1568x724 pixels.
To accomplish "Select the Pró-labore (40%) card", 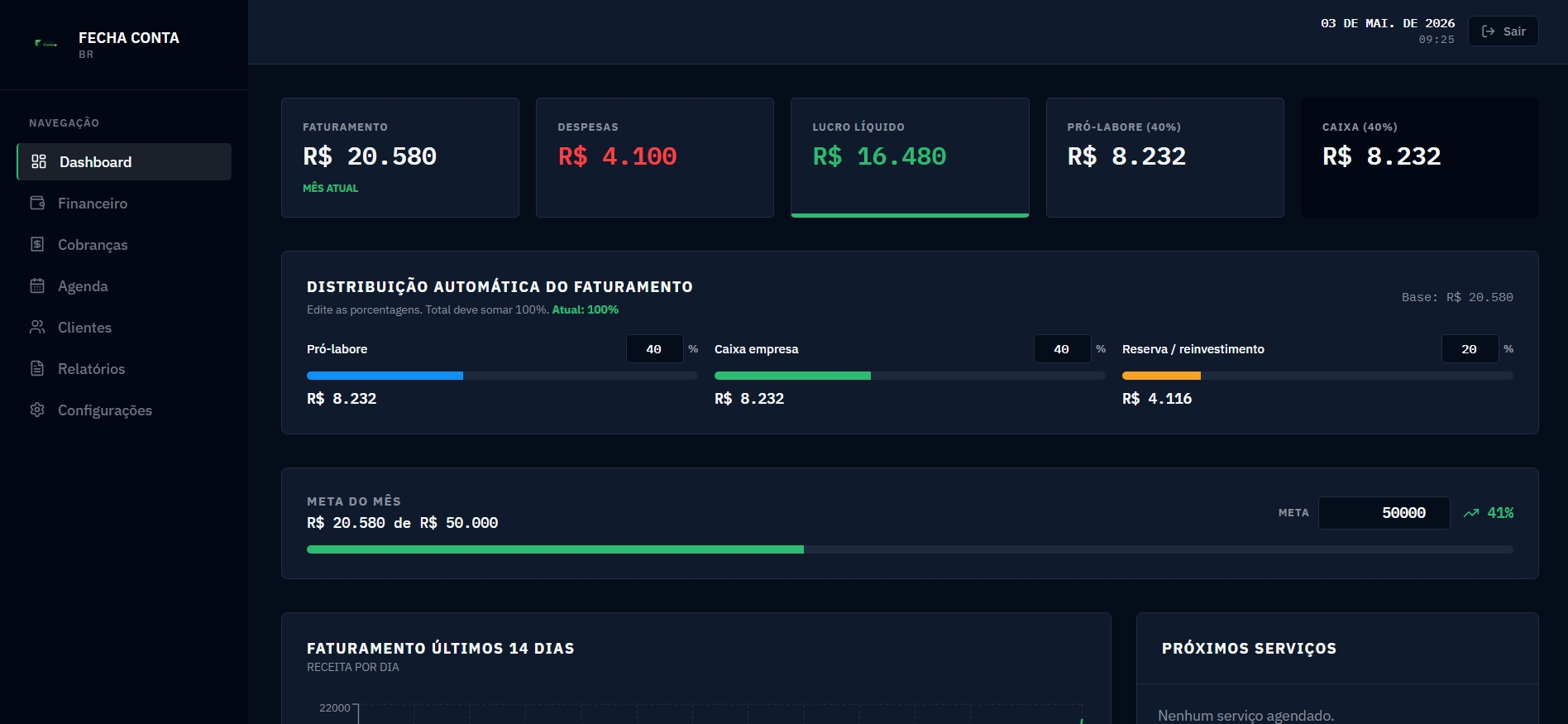I will coord(1164,157).
